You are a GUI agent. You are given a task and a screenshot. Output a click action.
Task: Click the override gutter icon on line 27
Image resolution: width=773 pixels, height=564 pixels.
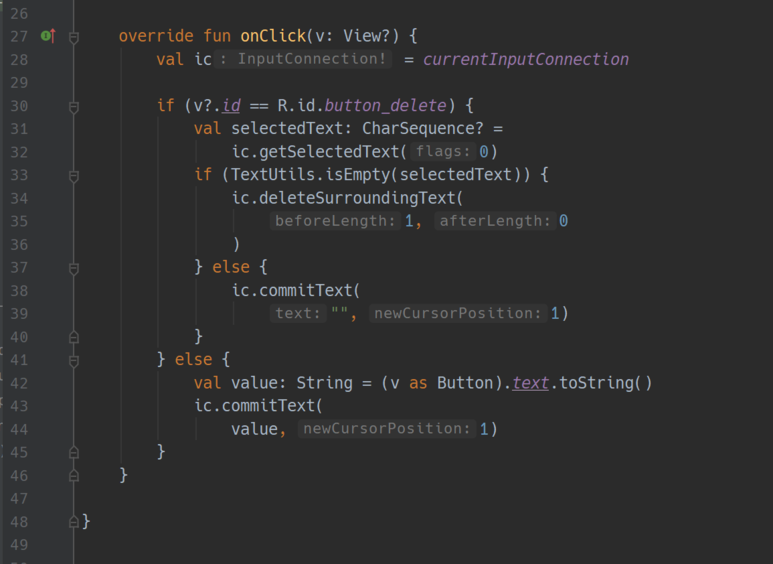click(x=48, y=35)
